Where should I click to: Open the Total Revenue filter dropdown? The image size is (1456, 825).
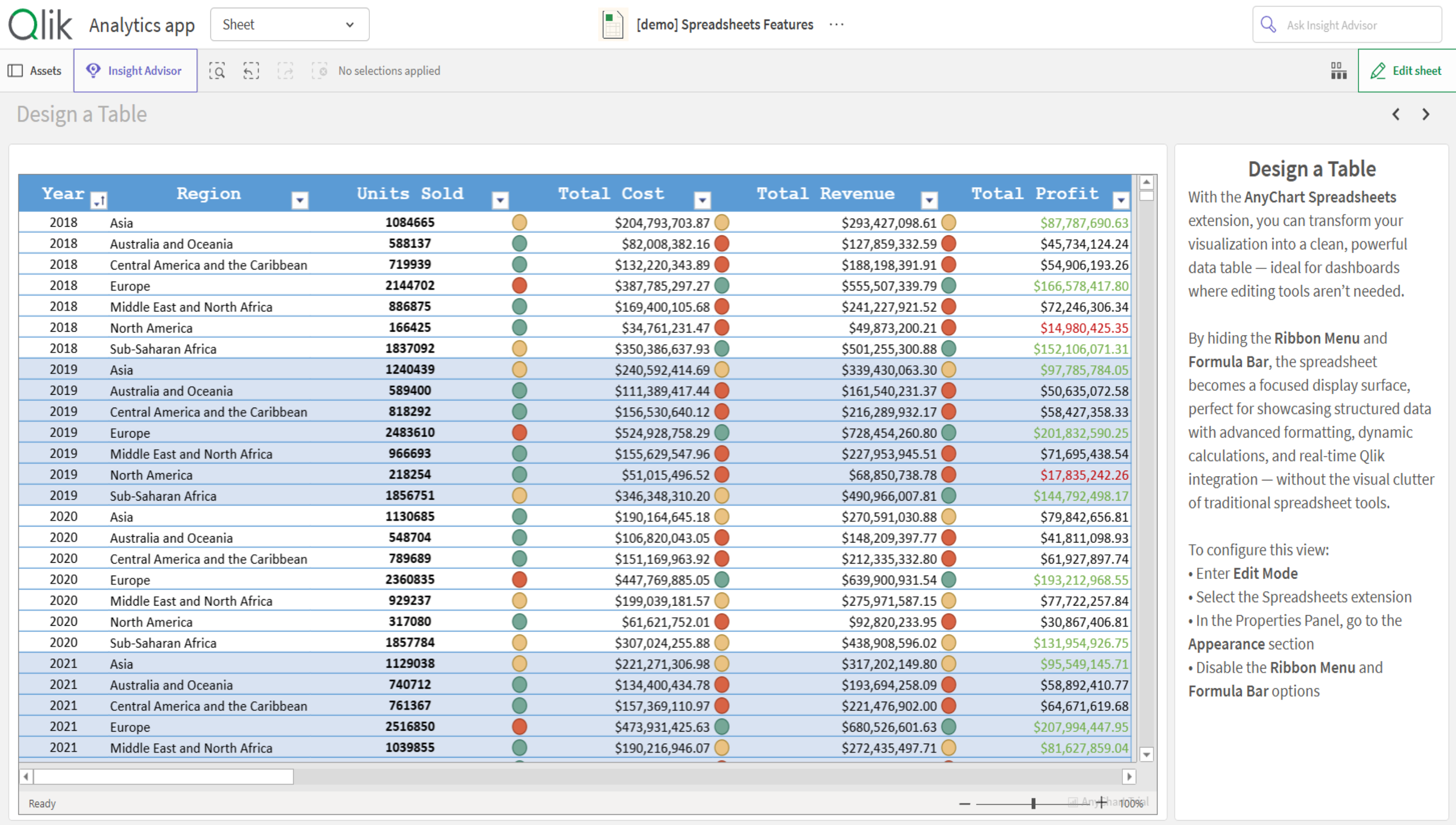(929, 200)
